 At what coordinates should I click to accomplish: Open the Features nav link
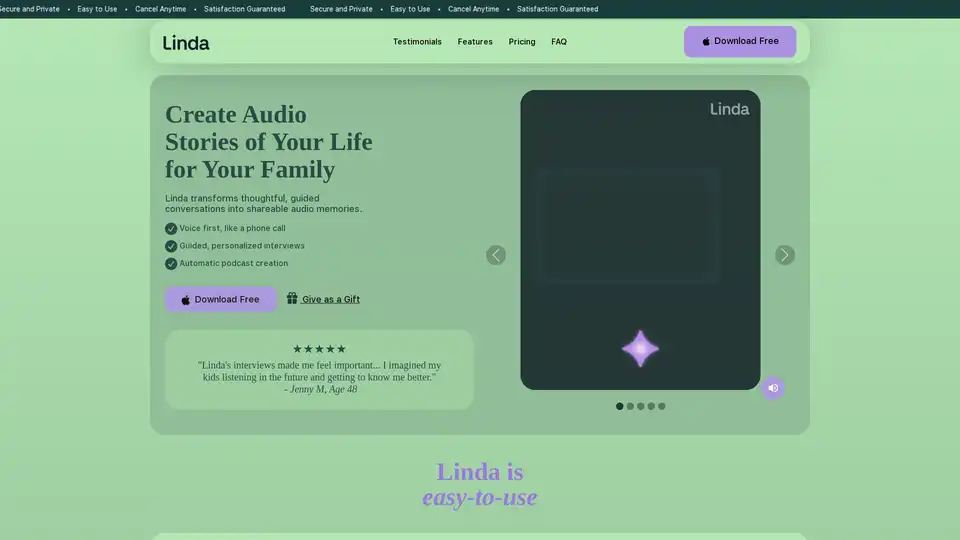(475, 42)
